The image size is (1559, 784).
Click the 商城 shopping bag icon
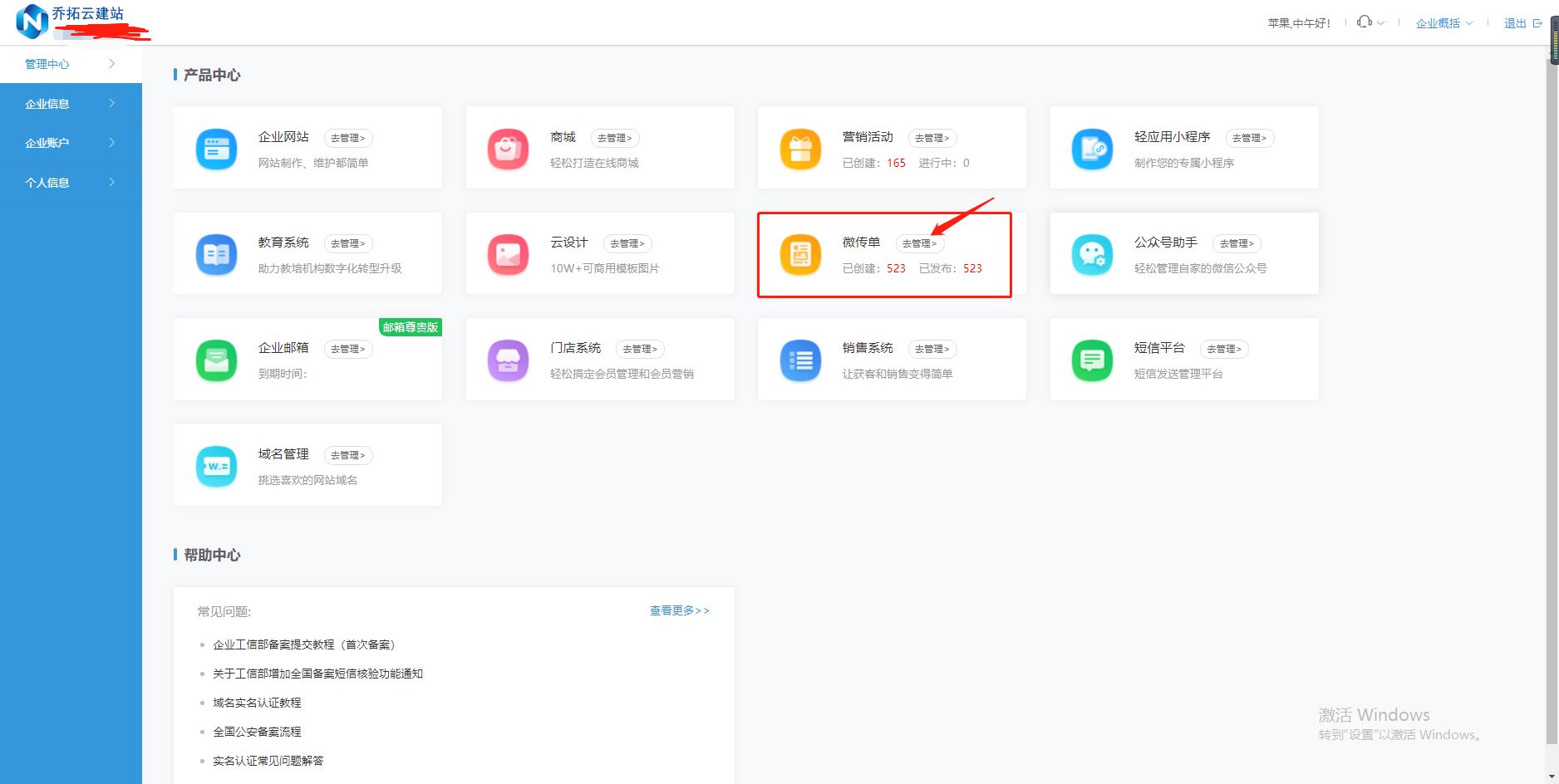508,149
